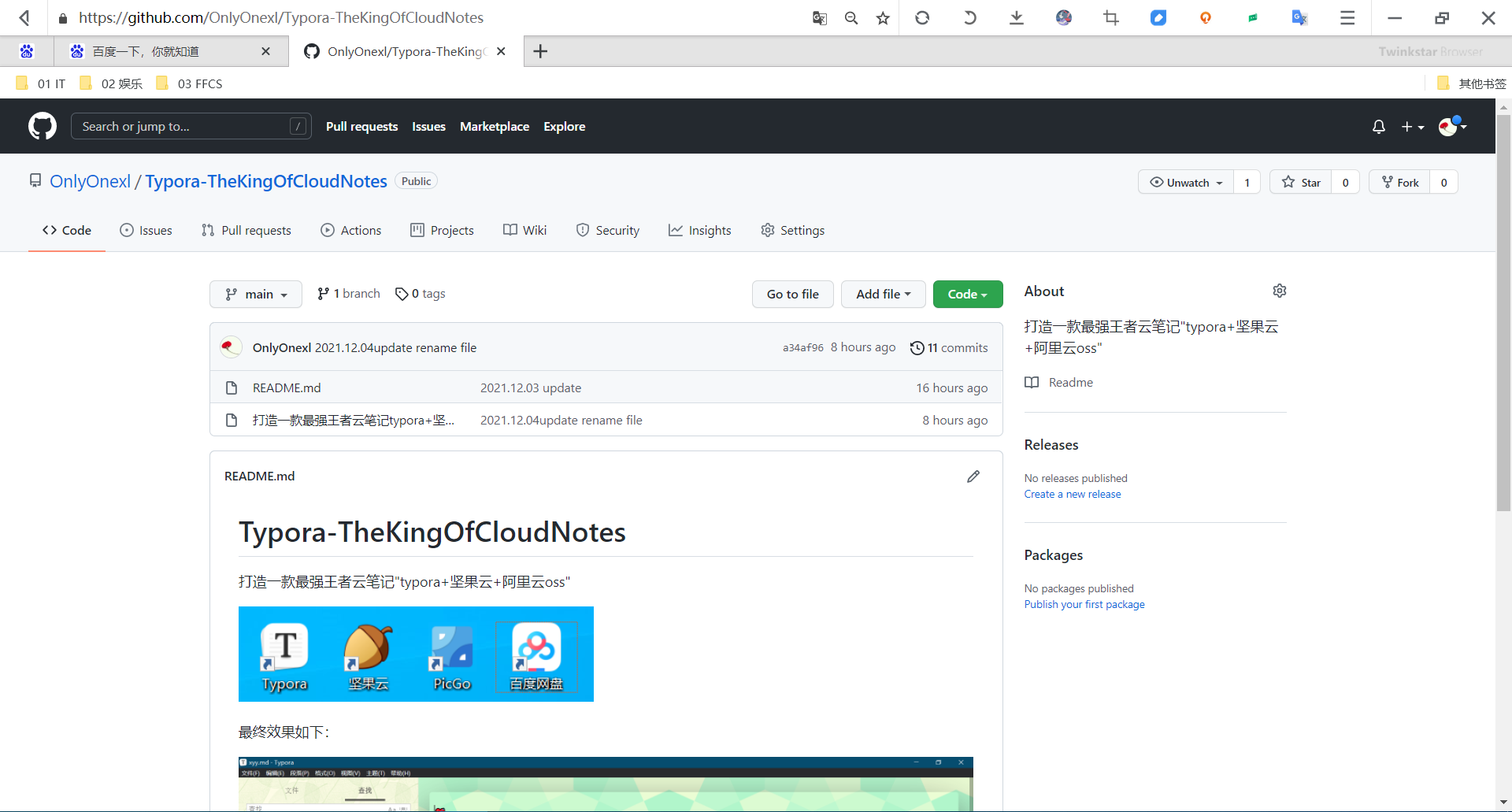Open the Typora-TheKingOfCloudNotes repository link
1512x812 pixels.
[266, 181]
